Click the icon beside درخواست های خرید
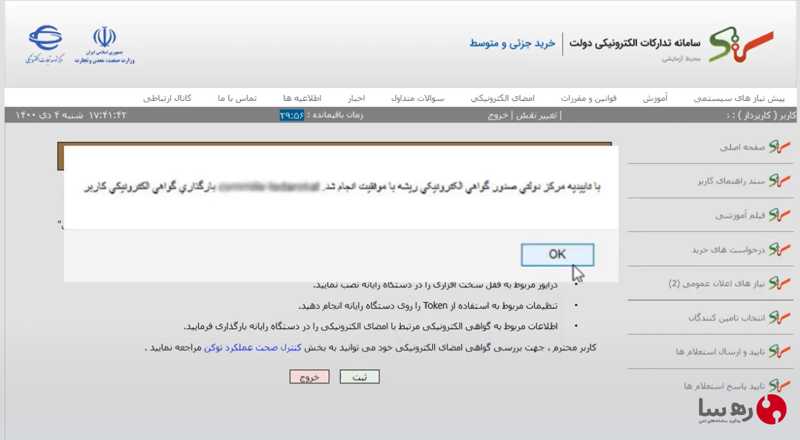This screenshot has height=440, width=800. coord(780,250)
